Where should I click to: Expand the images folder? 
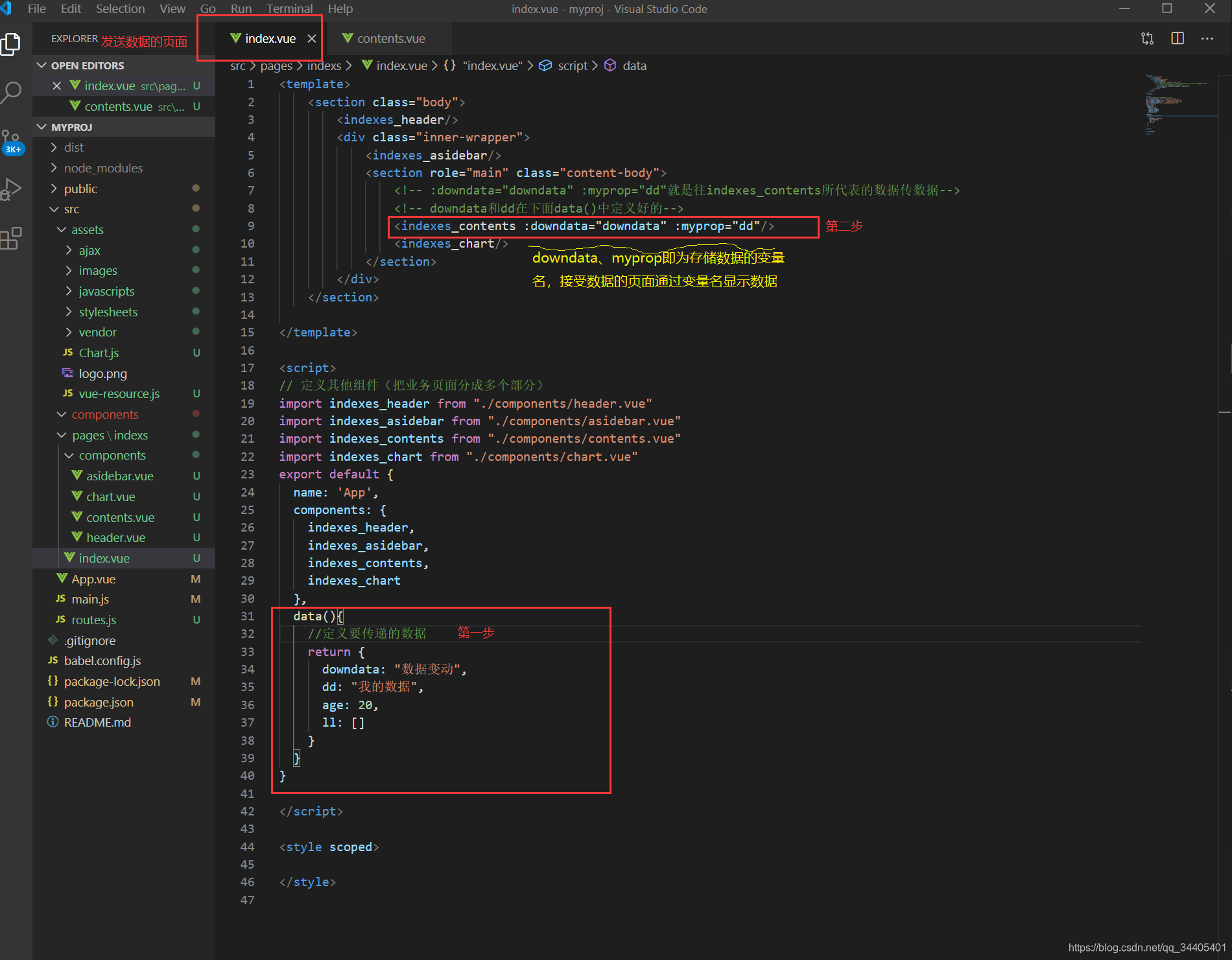[69, 270]
